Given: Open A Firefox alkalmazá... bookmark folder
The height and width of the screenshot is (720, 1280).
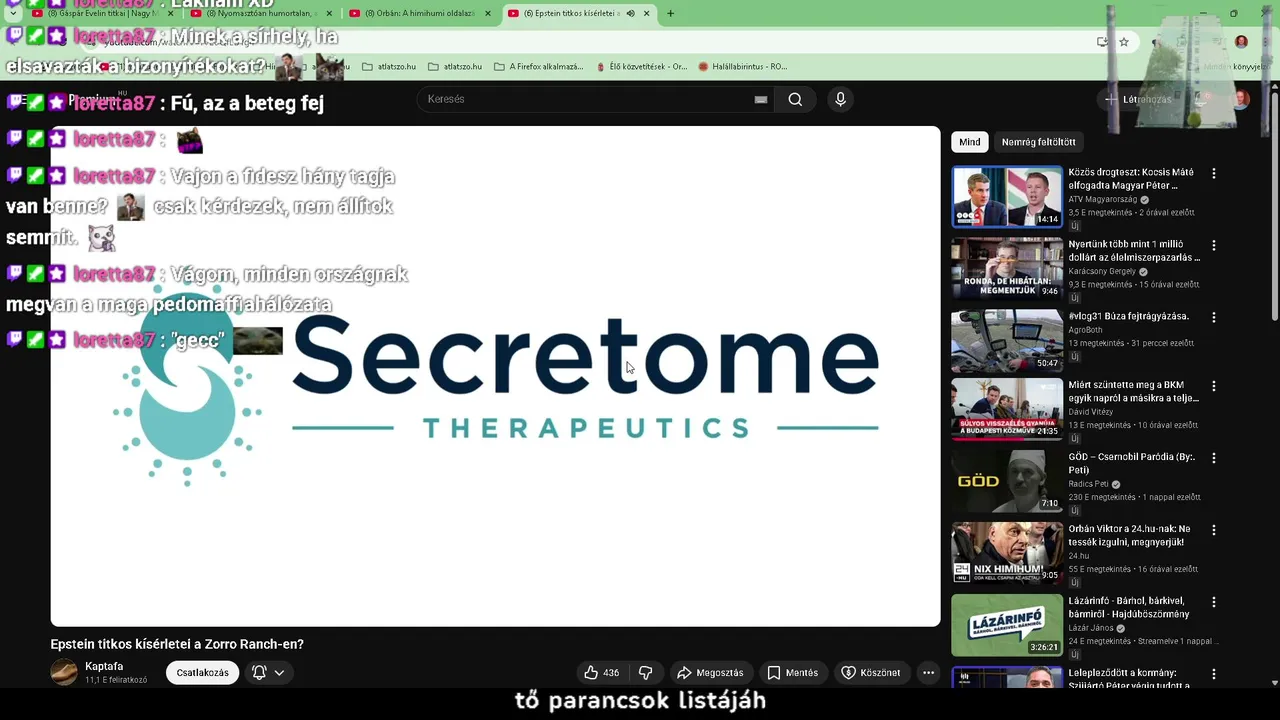Looking at the screenshot, I should coord(538,66).
